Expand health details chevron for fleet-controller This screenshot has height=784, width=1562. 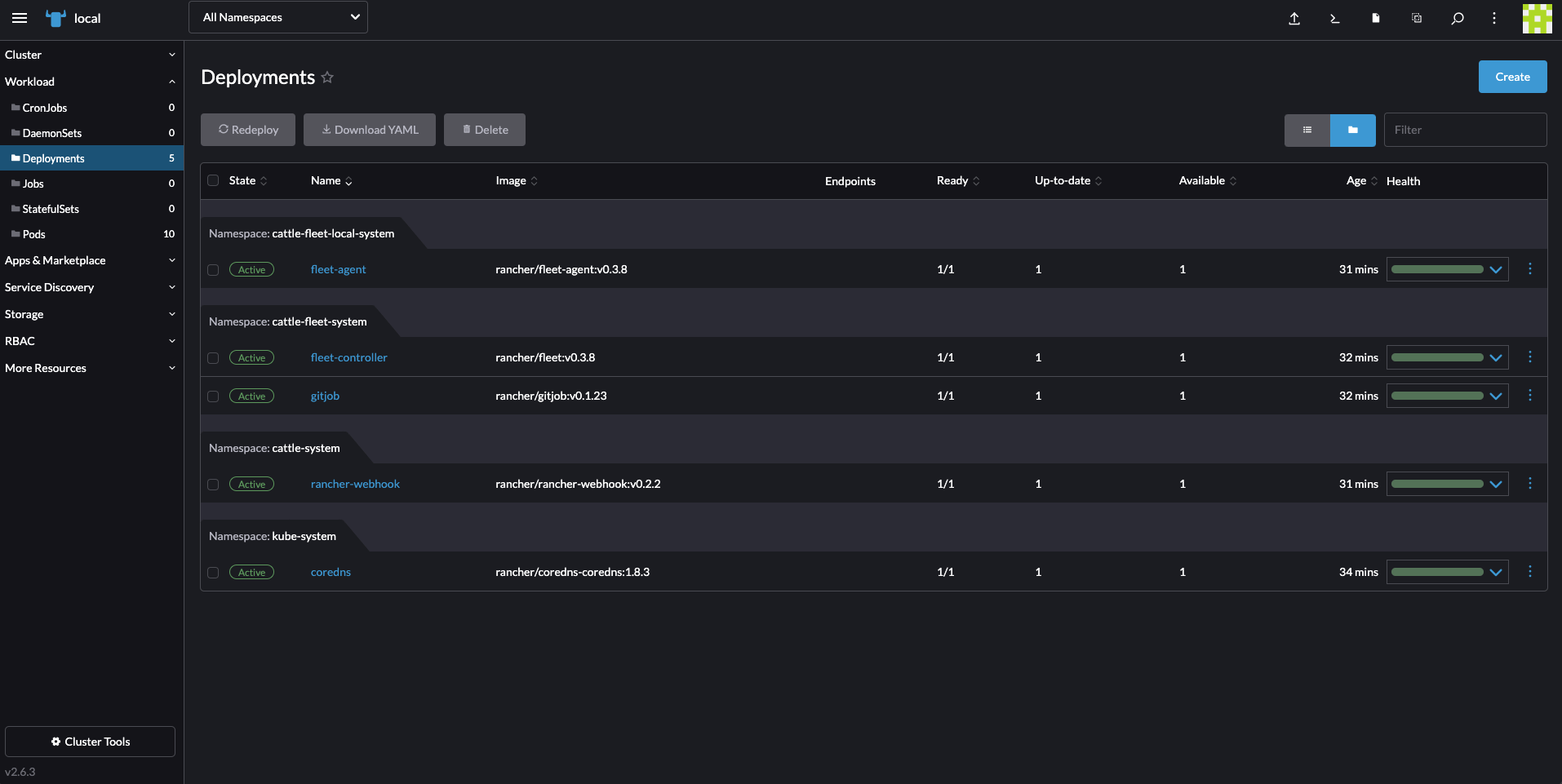(x=1496, y=358)
